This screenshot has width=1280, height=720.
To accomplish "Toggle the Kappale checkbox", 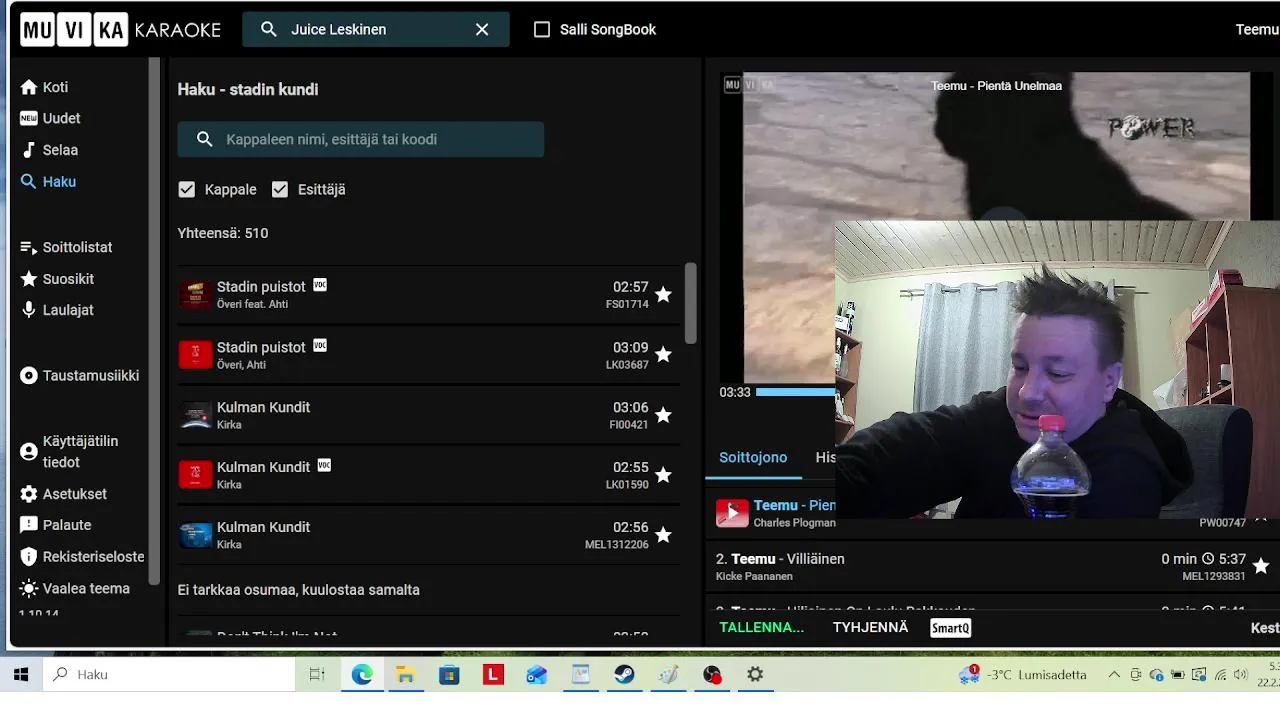I will [186, 189].
